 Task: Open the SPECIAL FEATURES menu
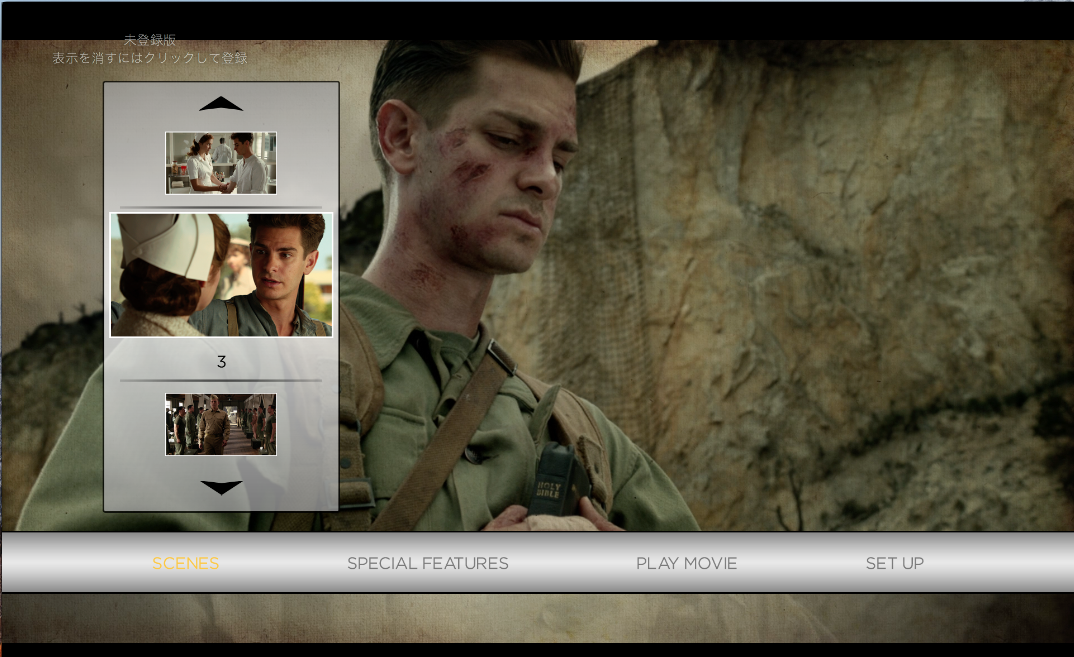pyautogui.click(x=427, y=563)
